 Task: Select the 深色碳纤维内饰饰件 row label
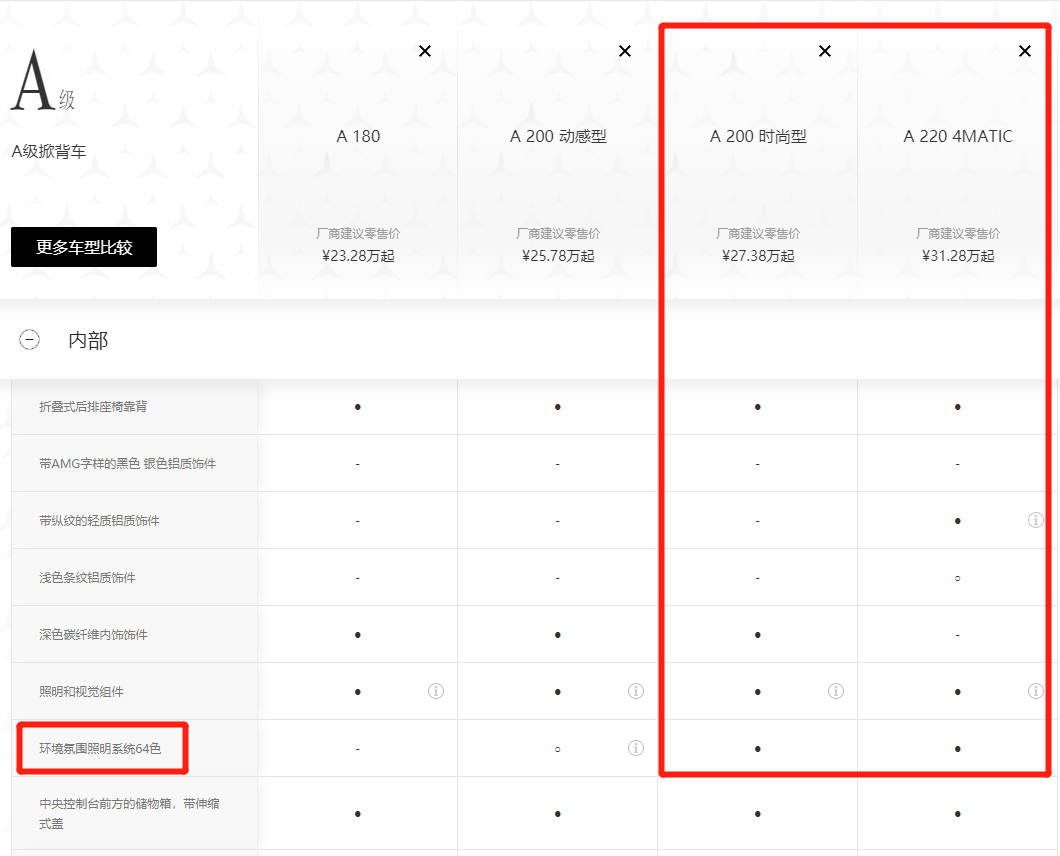93,634
